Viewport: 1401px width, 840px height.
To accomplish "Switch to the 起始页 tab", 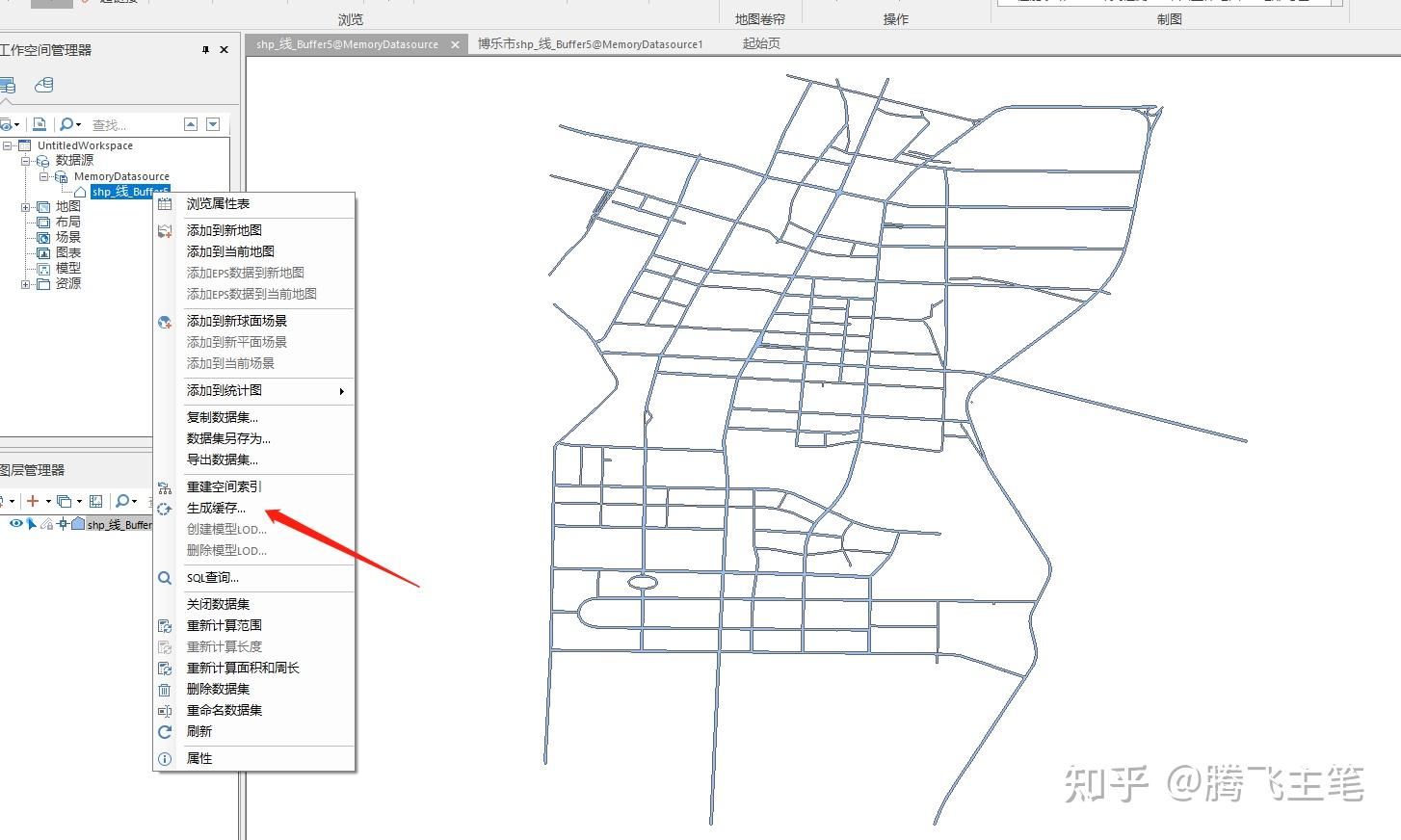I will coord(760,43).
